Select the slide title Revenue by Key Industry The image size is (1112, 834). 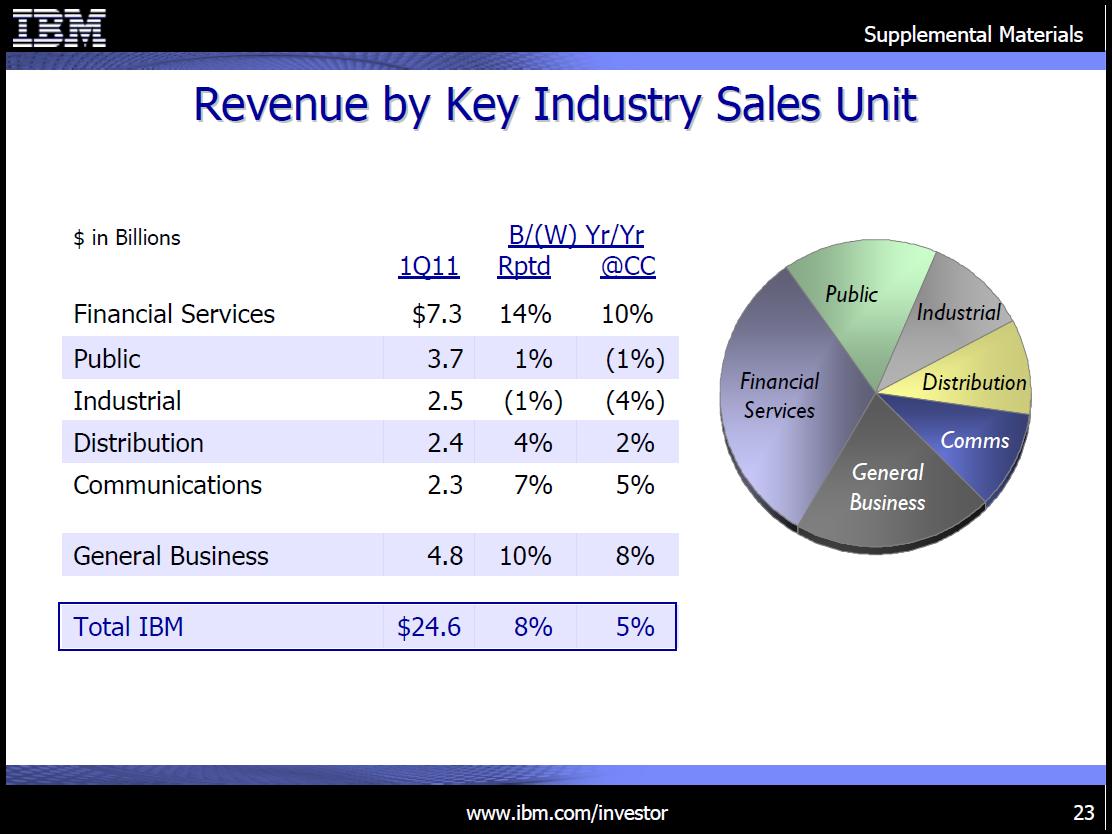[555, 105]
